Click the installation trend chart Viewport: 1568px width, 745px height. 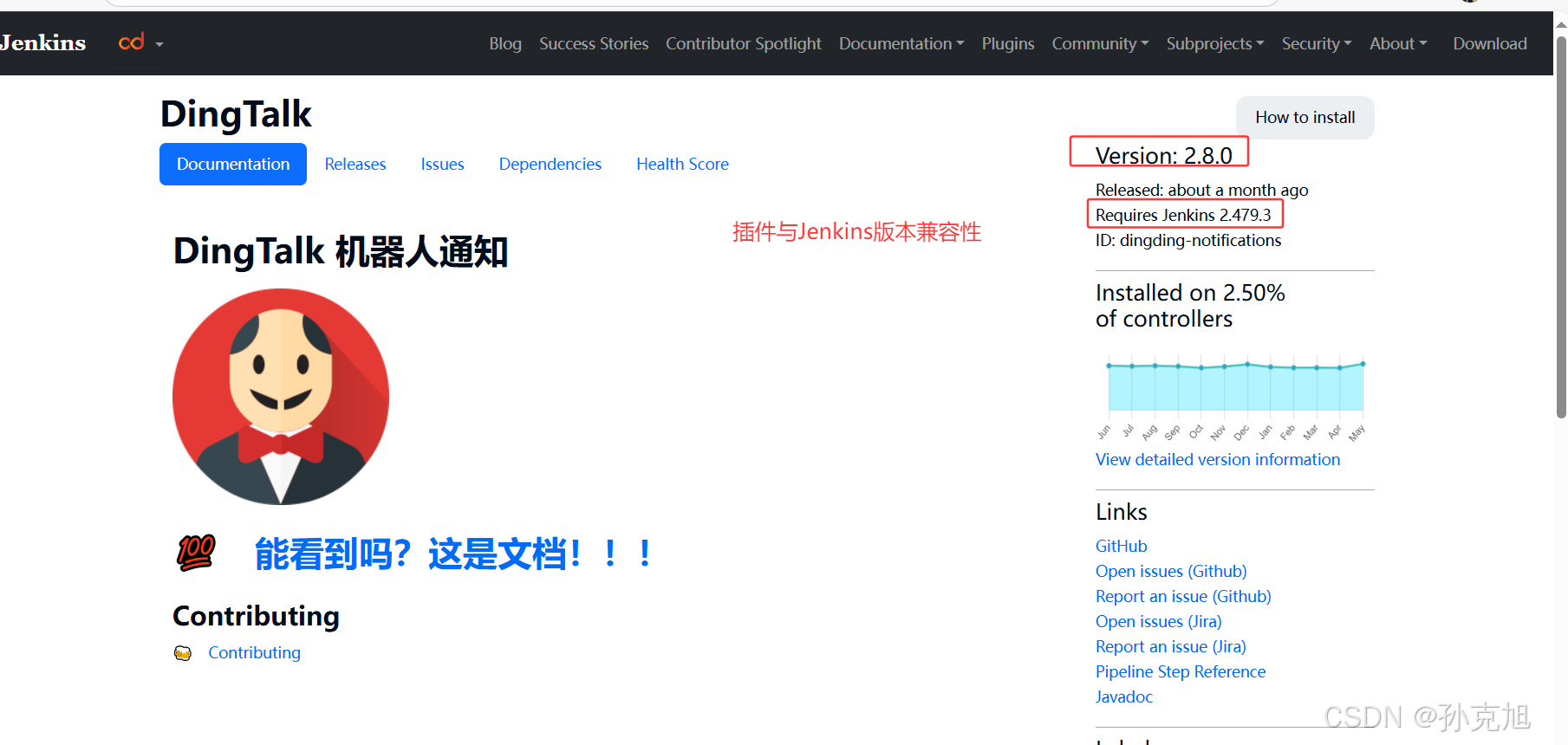pyautogui.click(x=1235, y=397)
